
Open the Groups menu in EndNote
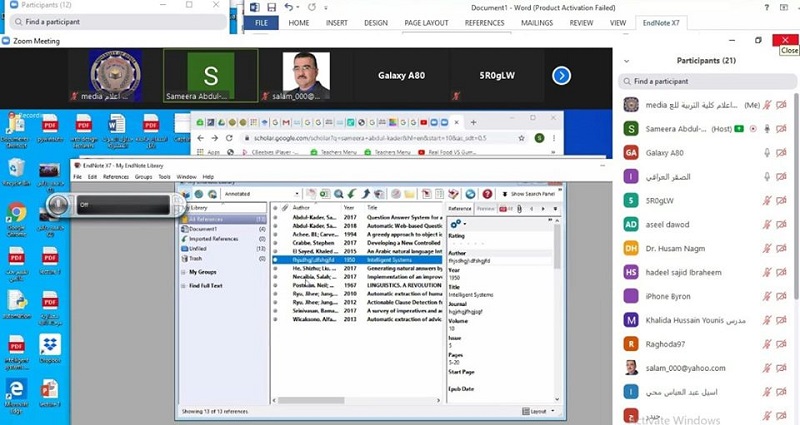pos(143,177)
